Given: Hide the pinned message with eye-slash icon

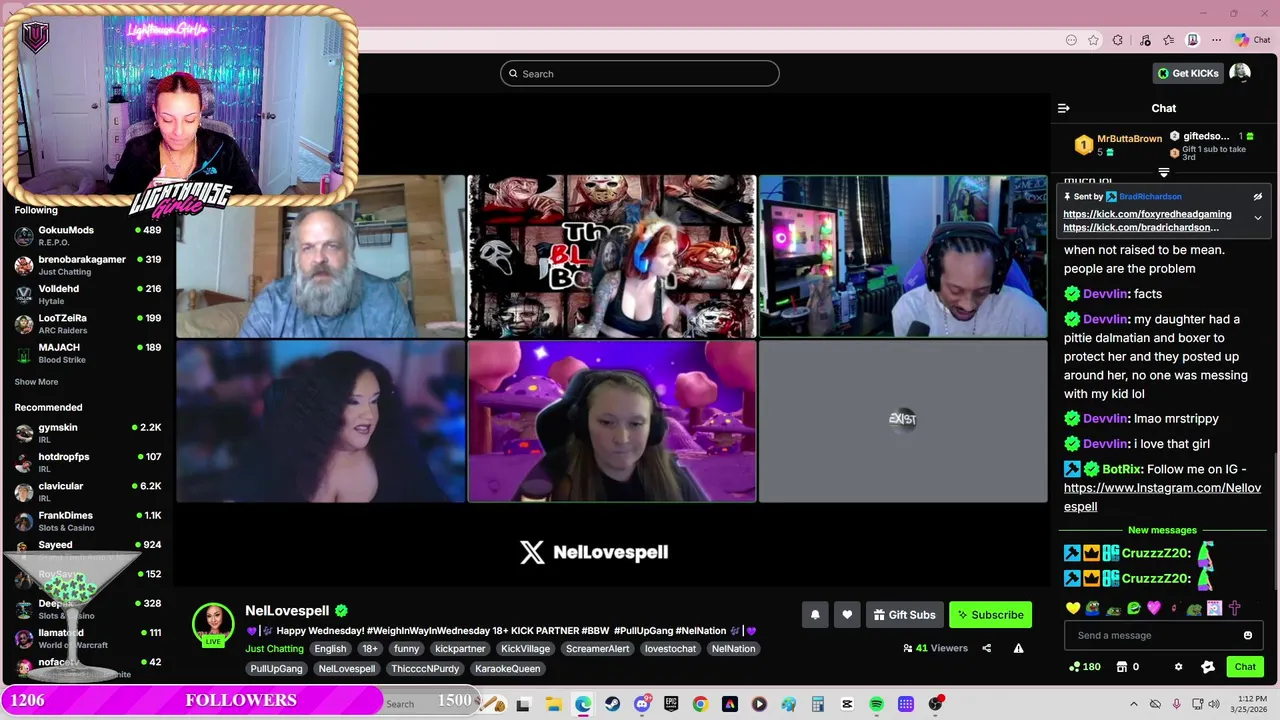Looking at the screenshot, I should (1258, 197).
